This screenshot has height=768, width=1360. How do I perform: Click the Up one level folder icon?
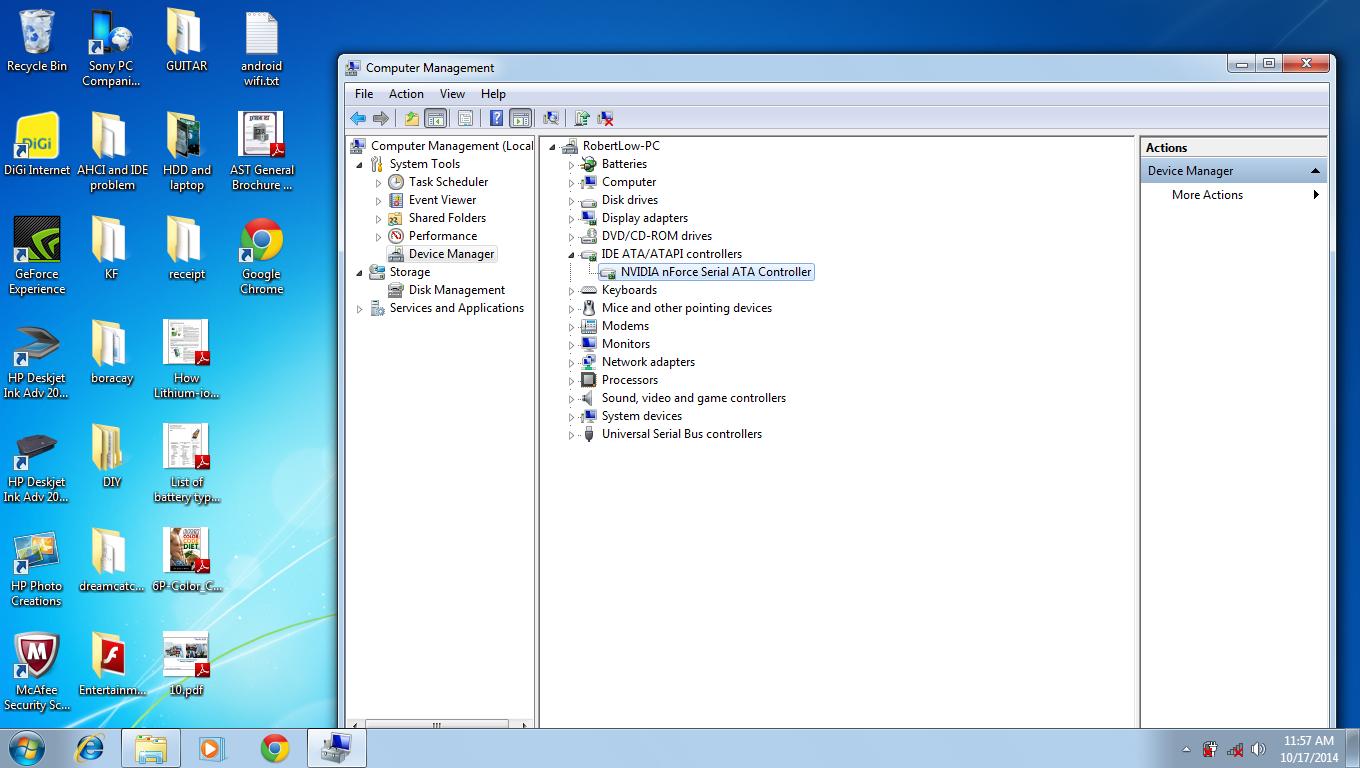click(x=411, y=118)
